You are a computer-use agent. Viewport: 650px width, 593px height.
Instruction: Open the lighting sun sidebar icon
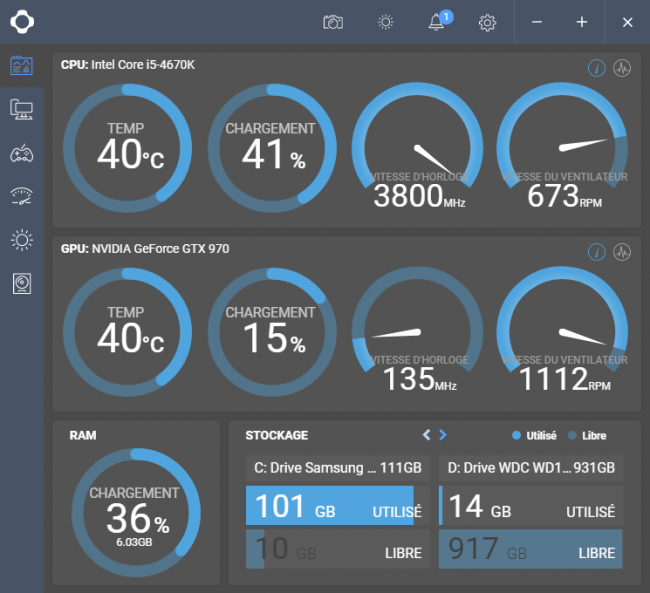click(x=22, y=240)
